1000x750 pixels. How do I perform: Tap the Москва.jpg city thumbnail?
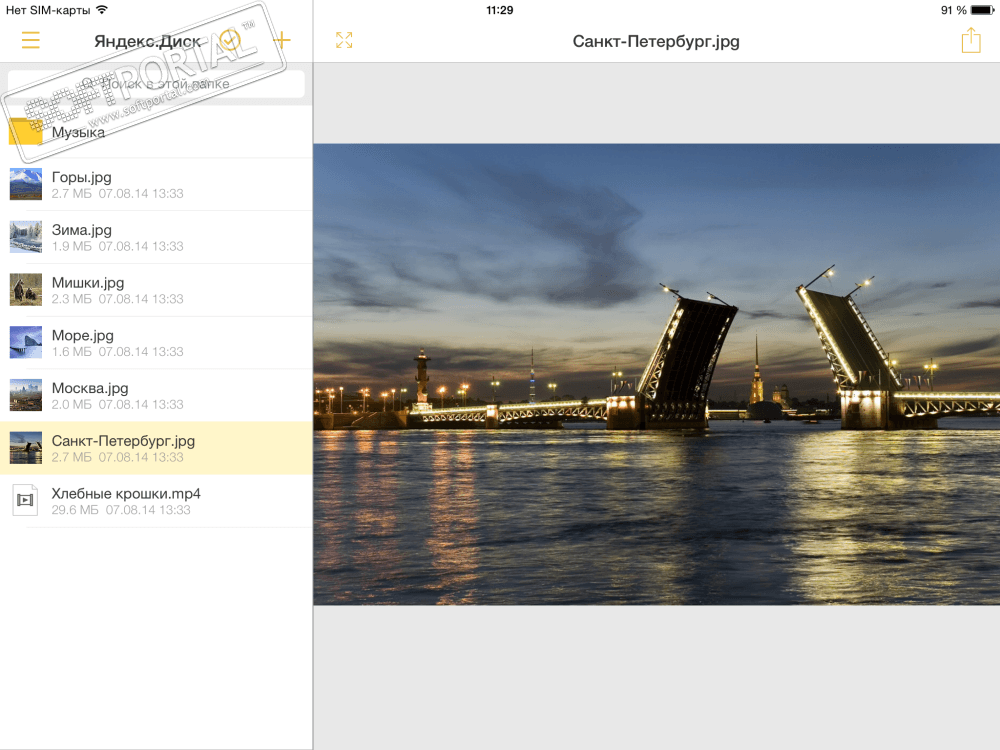coord(26,395)
